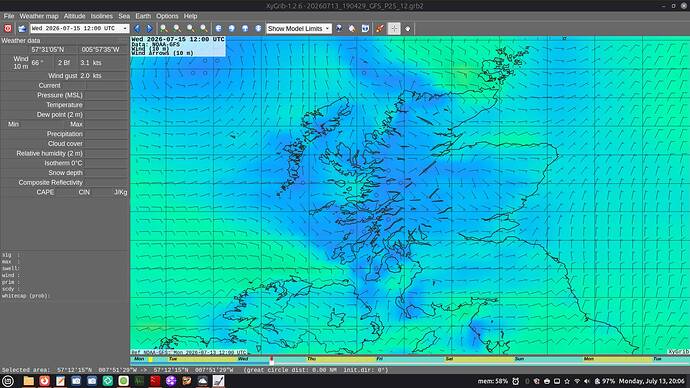The image size is (690, 388).
Task: Click the globe icon after Show Model Limits
Action: click(339, 28)
